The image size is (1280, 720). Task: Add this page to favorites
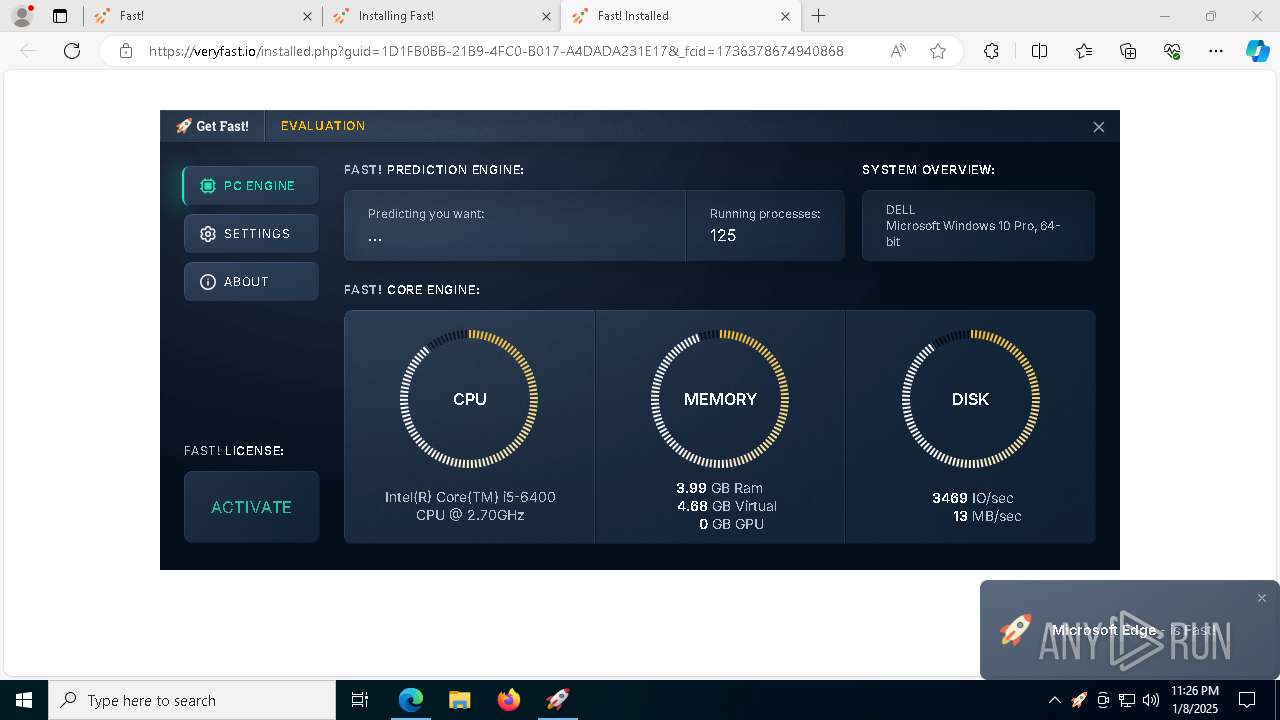click(x=938, y=51)
